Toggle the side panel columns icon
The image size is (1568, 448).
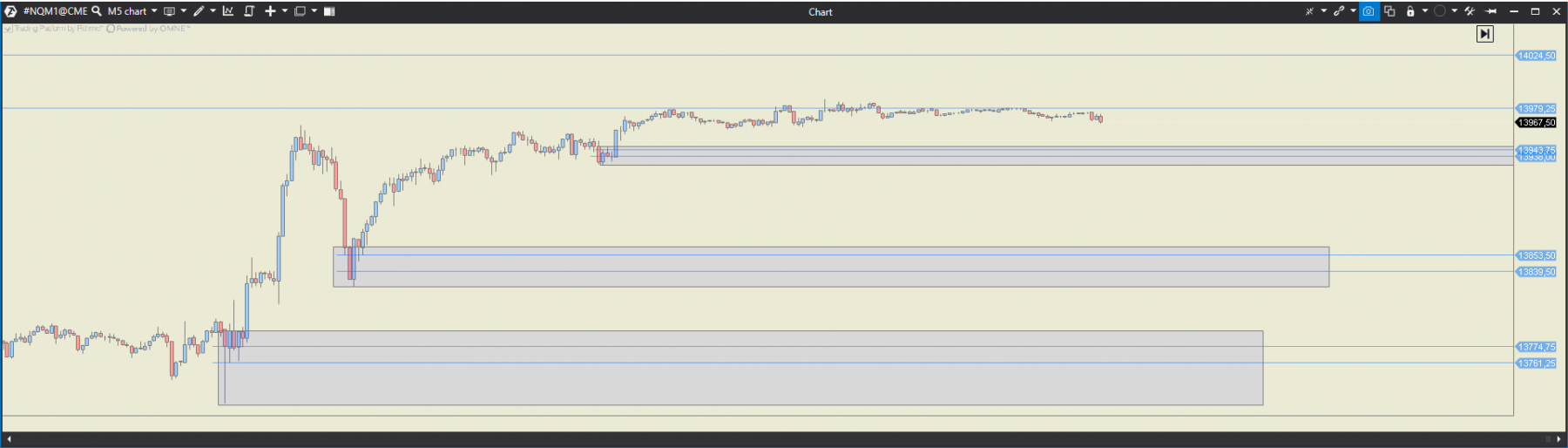tap(329, 11)
